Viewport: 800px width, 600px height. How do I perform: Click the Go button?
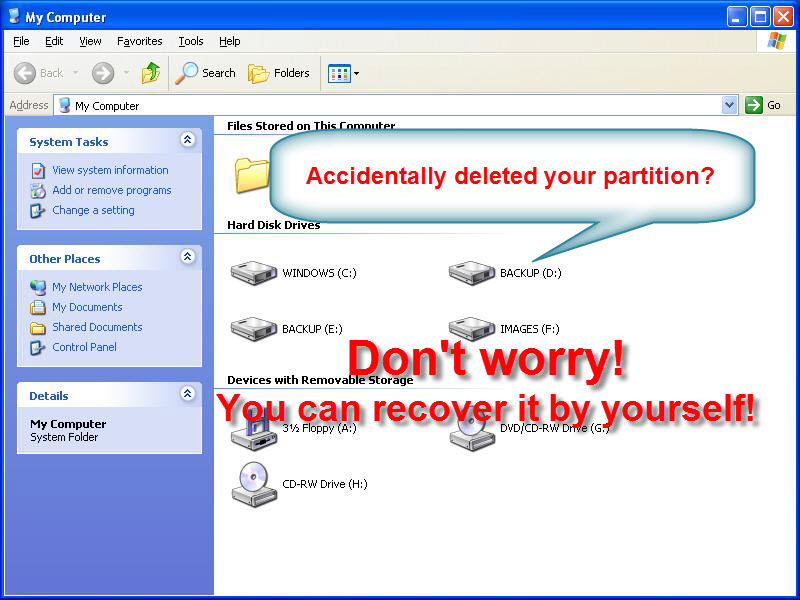(x=763, y=105)
